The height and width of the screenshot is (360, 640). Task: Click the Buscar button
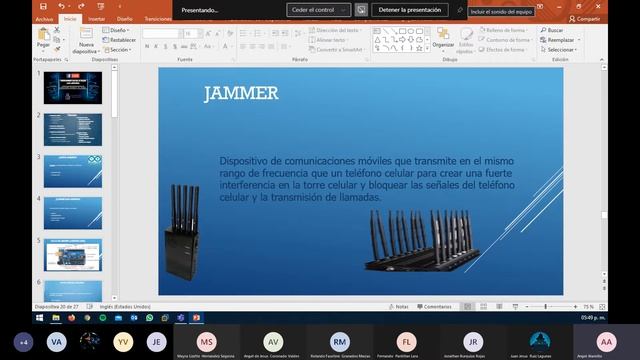click(551, 30)
